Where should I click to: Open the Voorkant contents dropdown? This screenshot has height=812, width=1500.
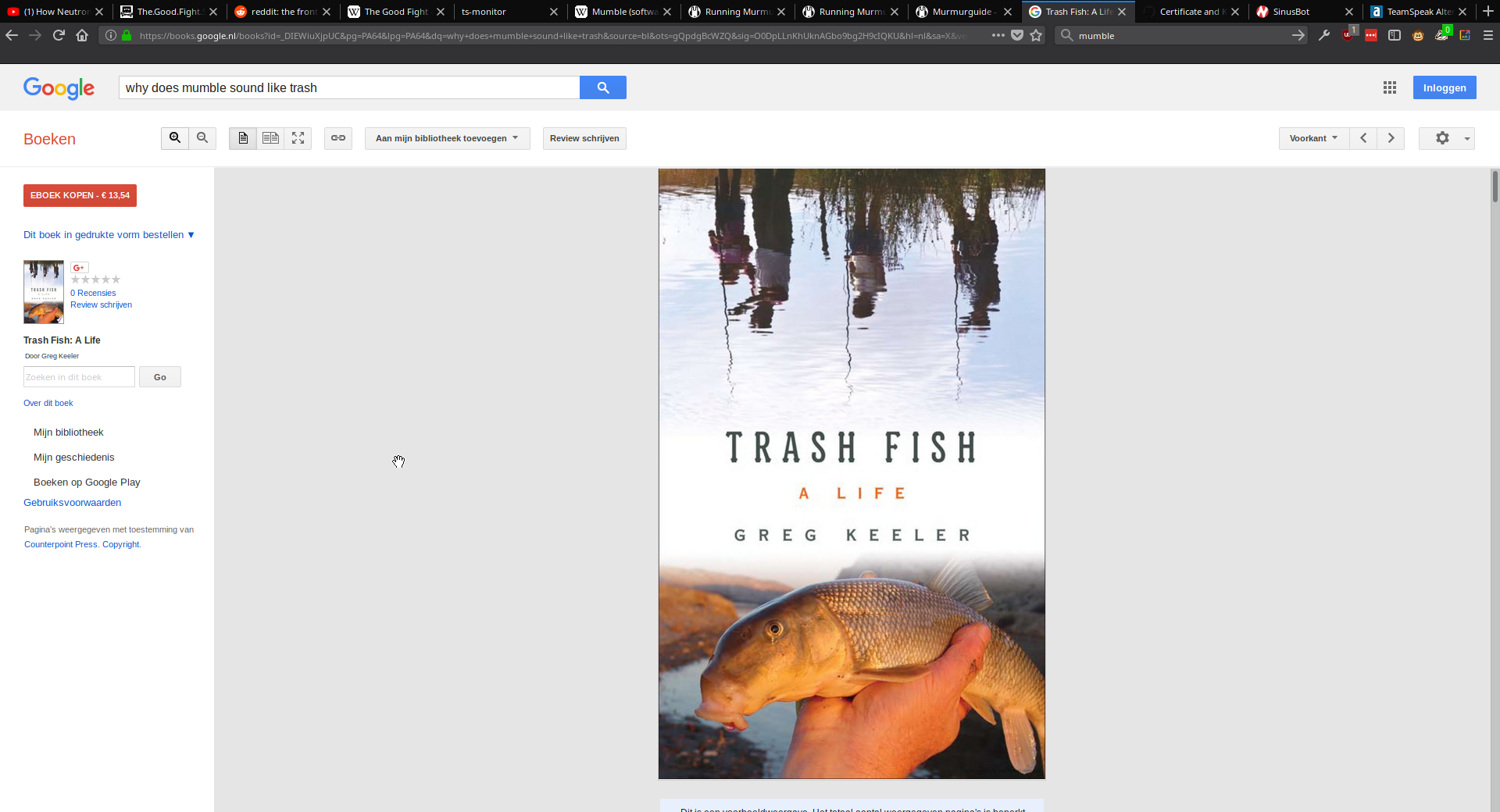[1313, 138]
